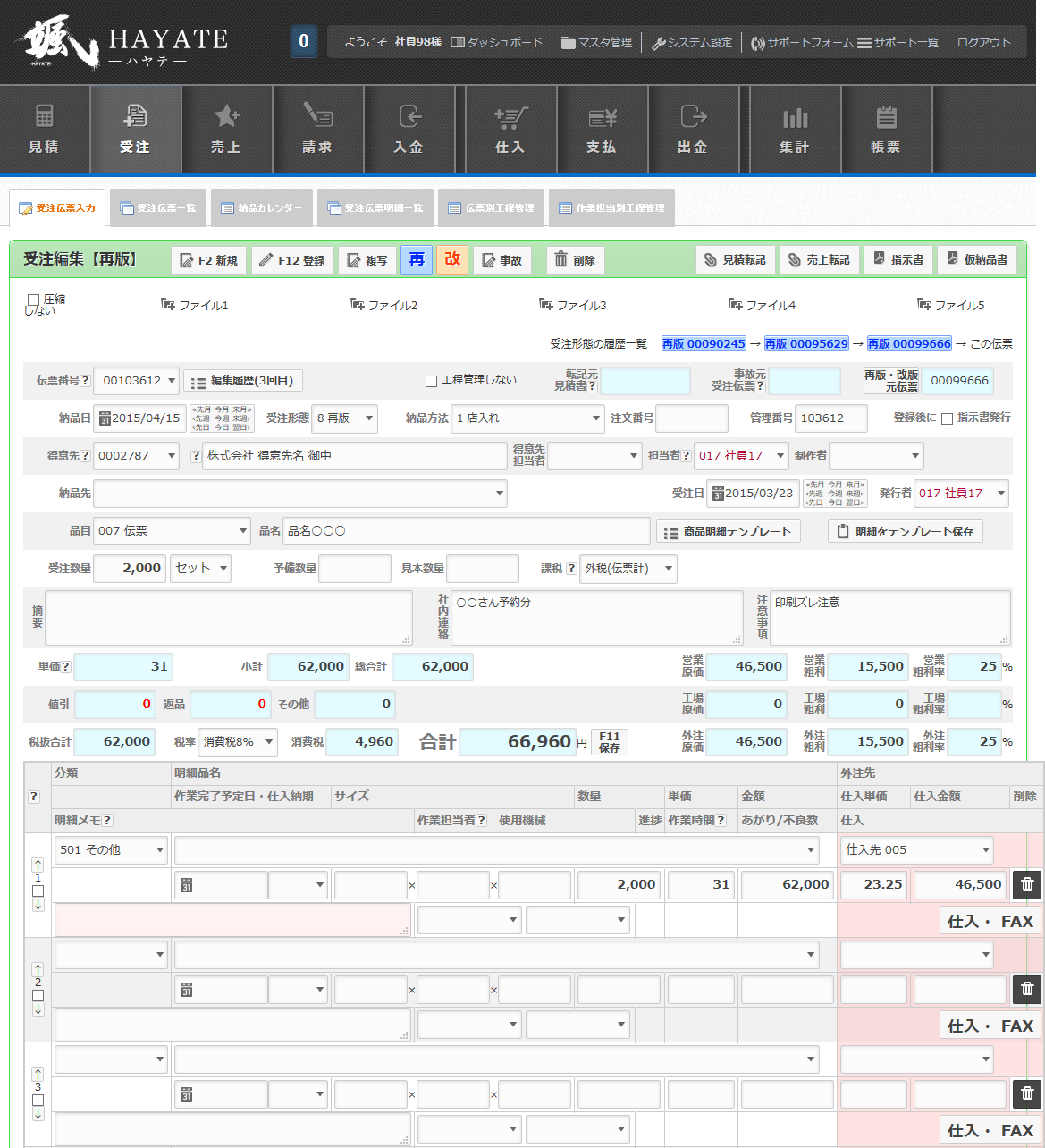
Task: Click the 注意事項 text area
Action: 890,617
